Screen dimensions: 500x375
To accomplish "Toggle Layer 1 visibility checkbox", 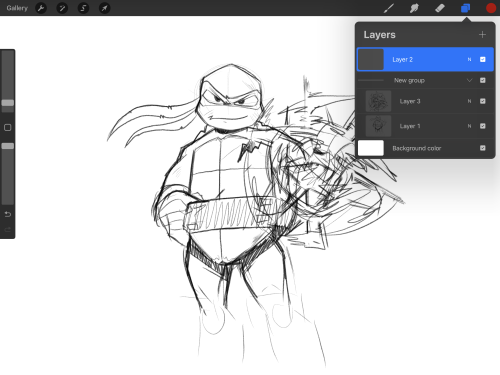I will click(483, 126).
